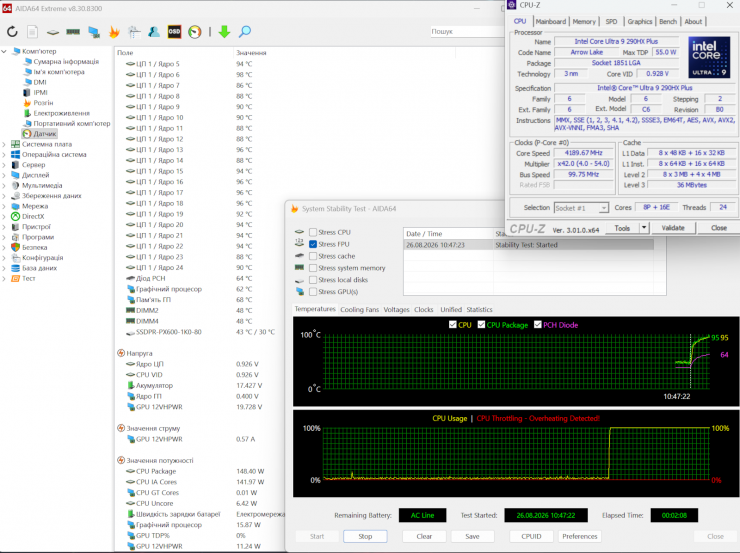The width and height of the screenshot is (740, 553).
Task: Click the Validate button in CPU-Z
Action: click(x=673, y=228)
